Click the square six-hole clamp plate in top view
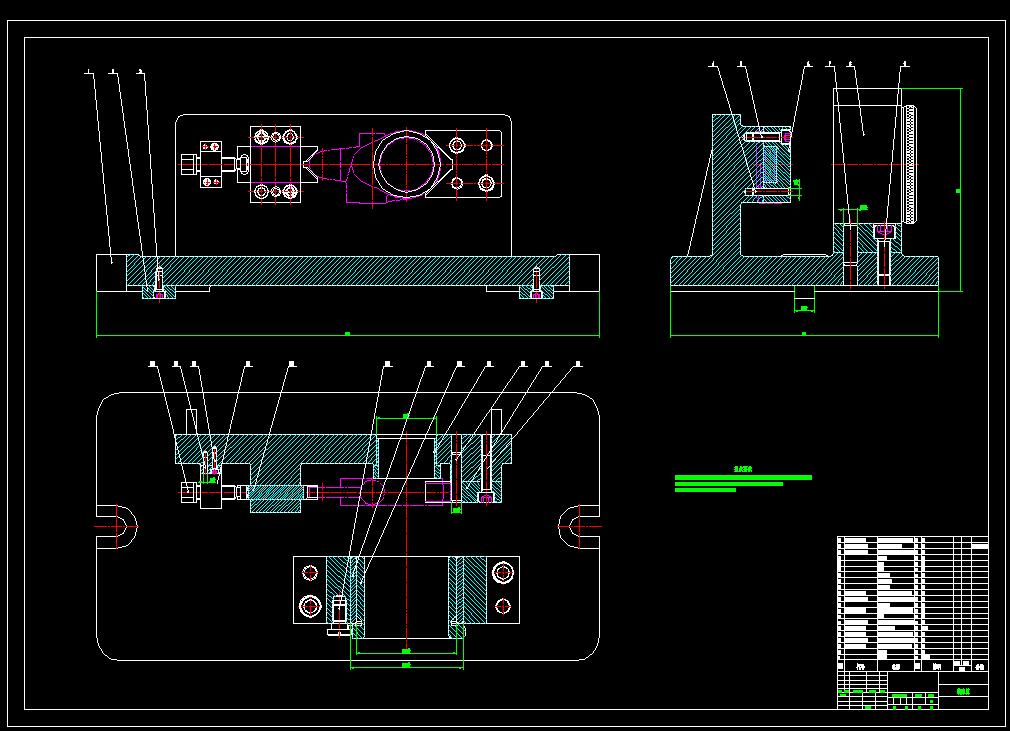The height and width of the screenshot is (731, 1010). [x=276, y=164]
